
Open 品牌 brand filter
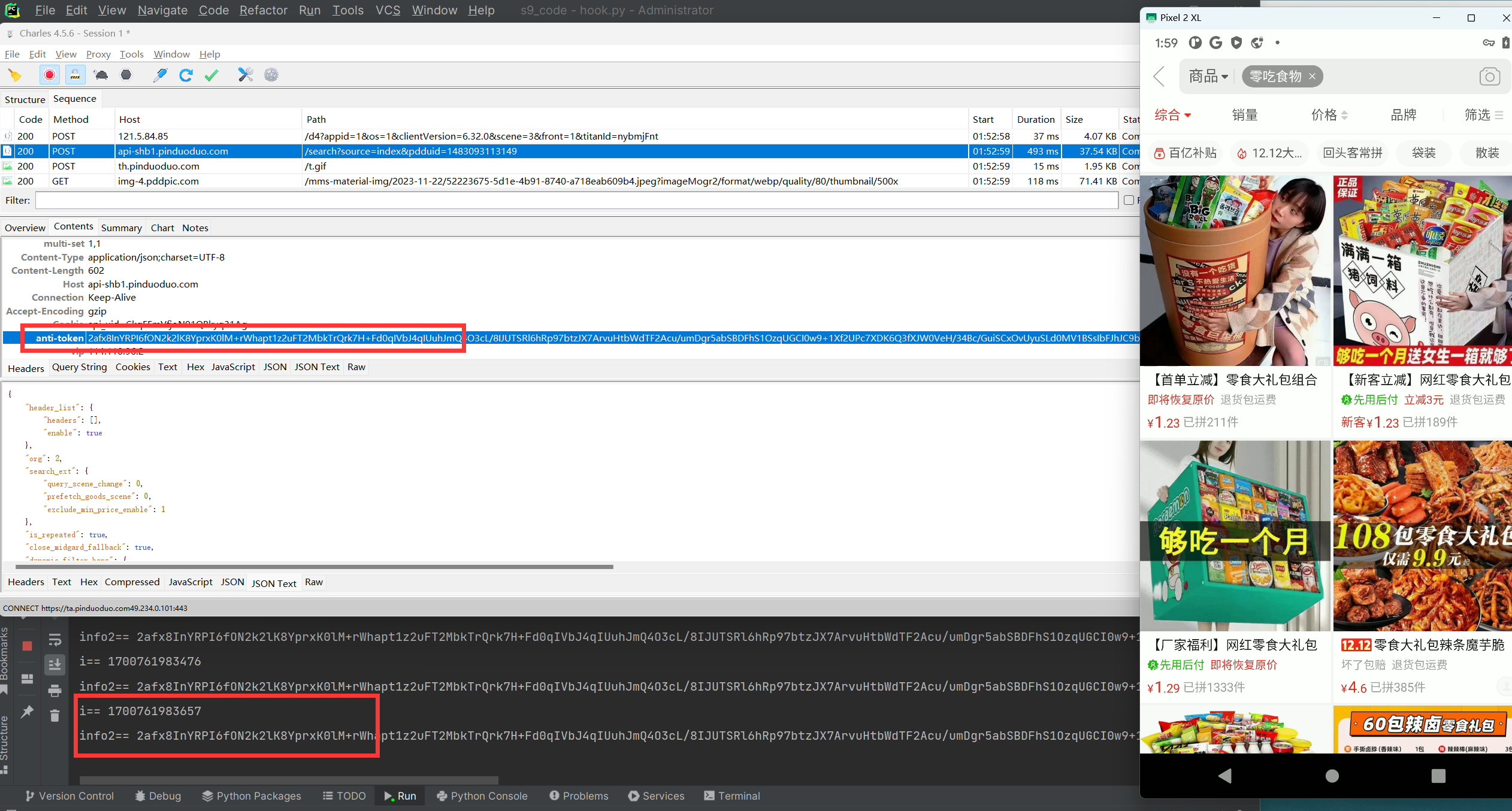tap(1403, 115)
